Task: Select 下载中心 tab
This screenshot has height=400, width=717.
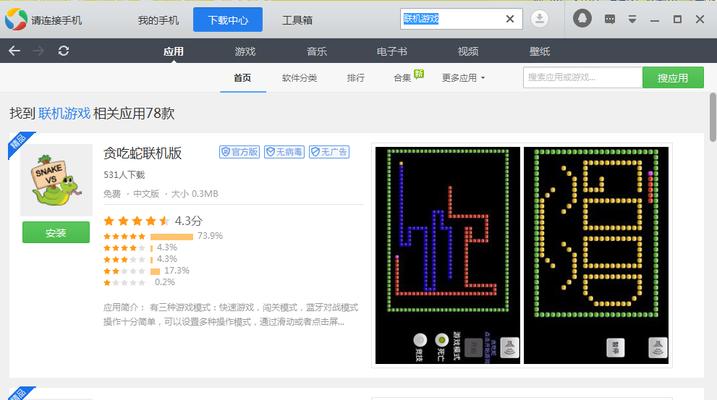Action: coord(228,20)
